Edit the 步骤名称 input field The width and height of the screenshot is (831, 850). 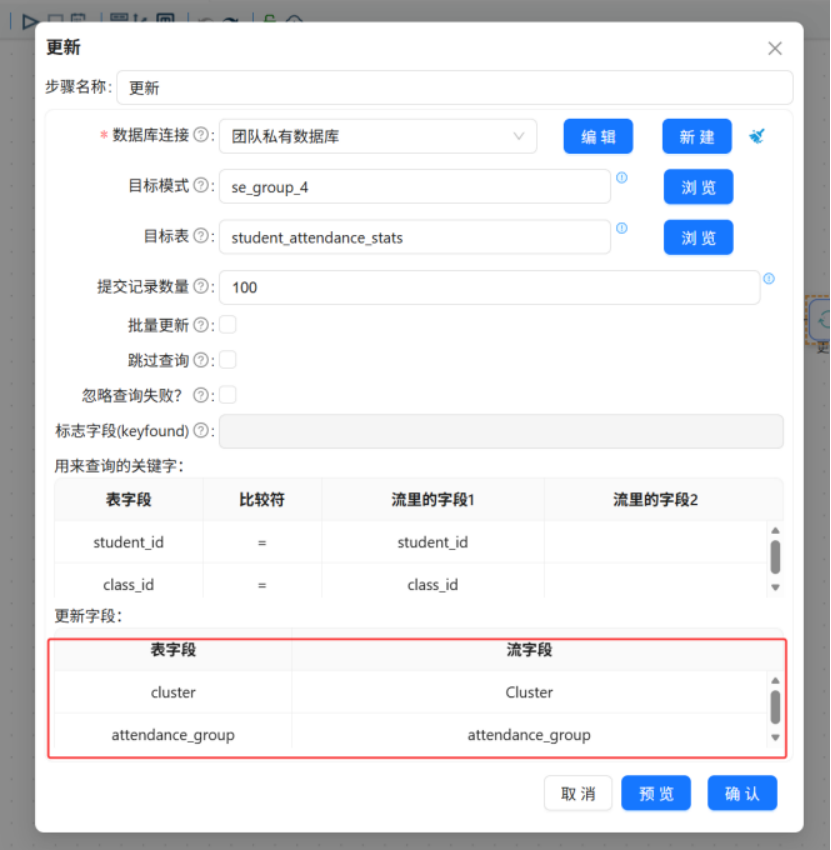454,87
